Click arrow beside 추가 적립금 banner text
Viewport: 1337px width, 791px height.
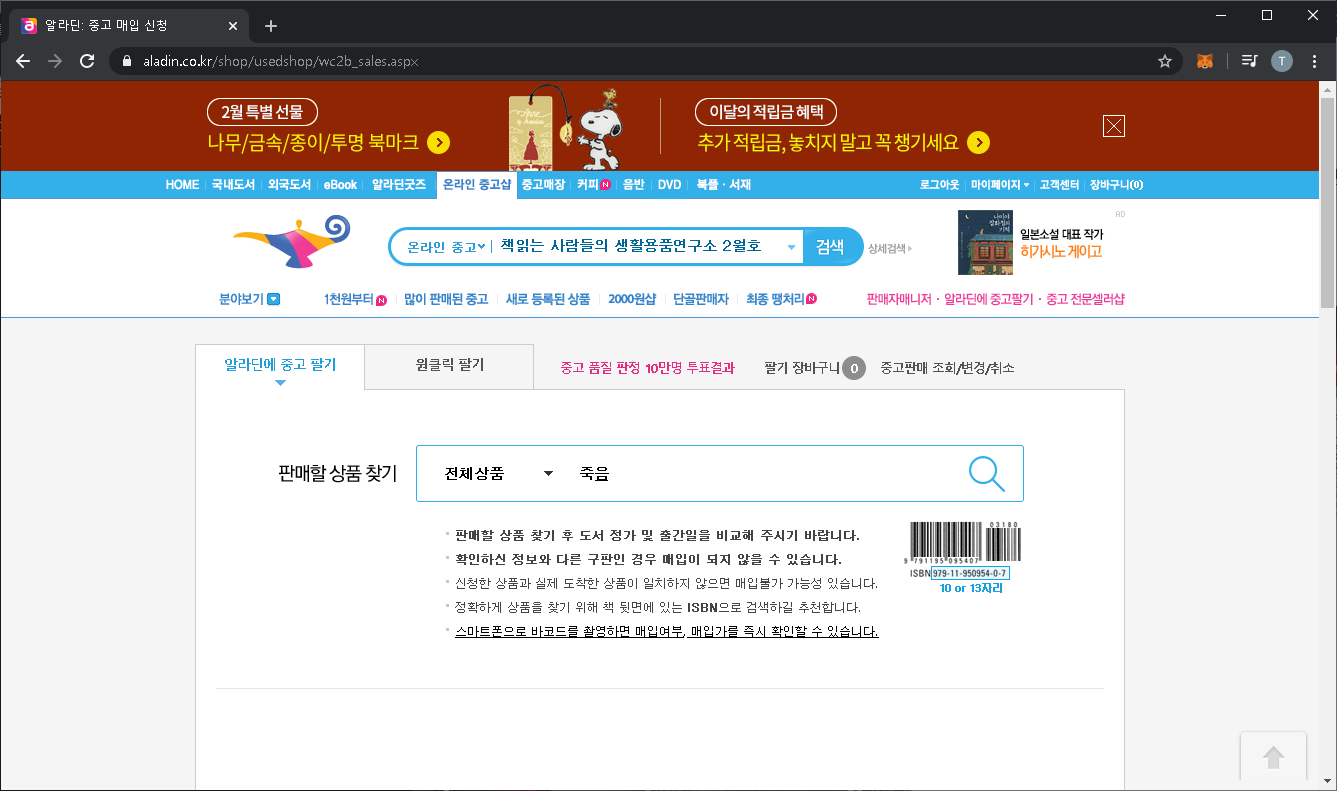(x=979, y=142)
